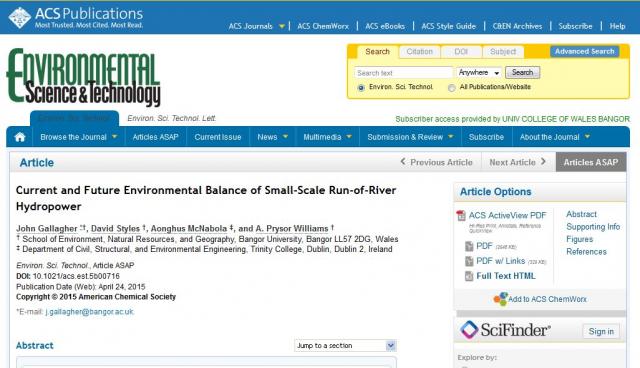640x368 pixels.
Task: Switch to the DOI search tab
Action: (x=461, y=52)
